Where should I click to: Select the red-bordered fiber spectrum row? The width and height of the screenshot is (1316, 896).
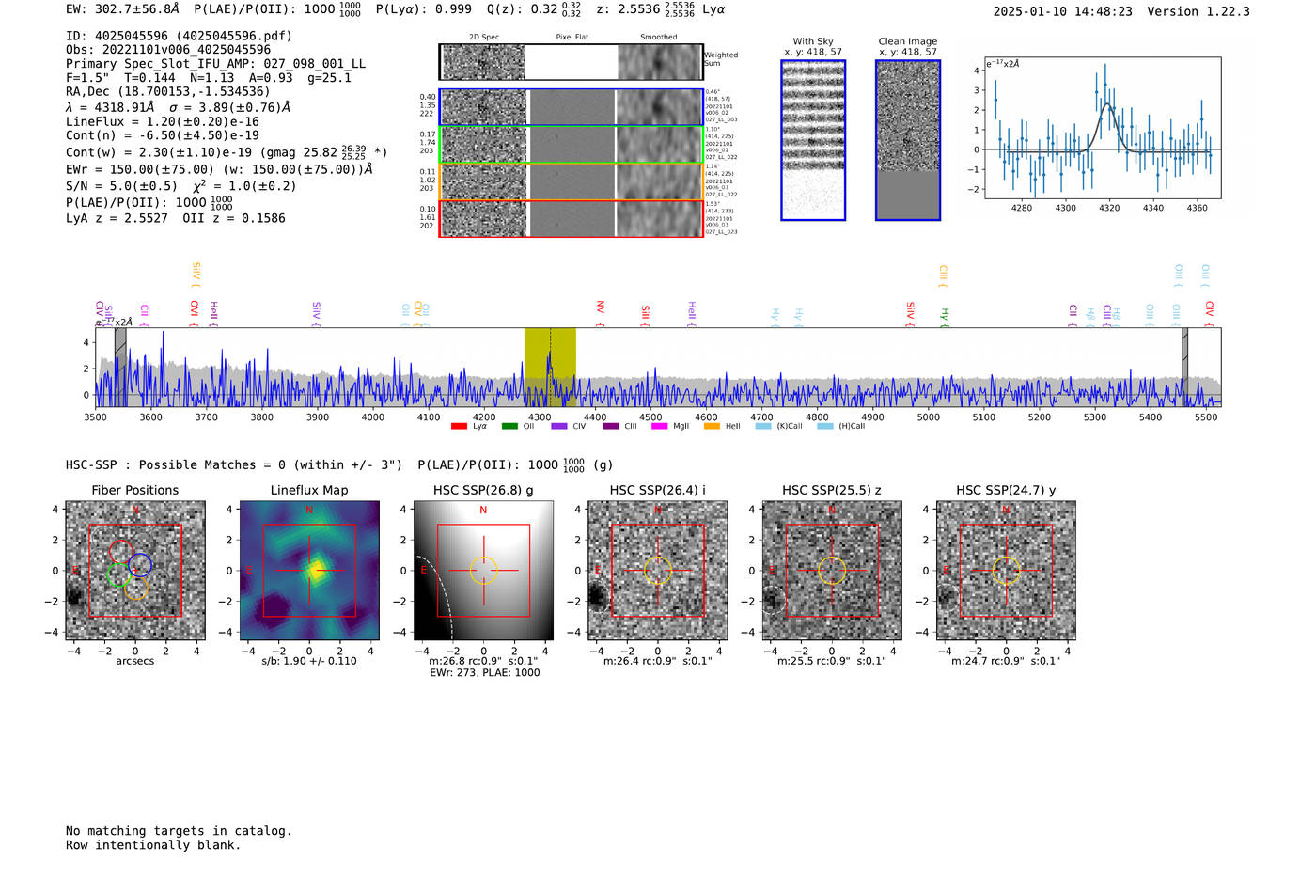pos(571,218)
